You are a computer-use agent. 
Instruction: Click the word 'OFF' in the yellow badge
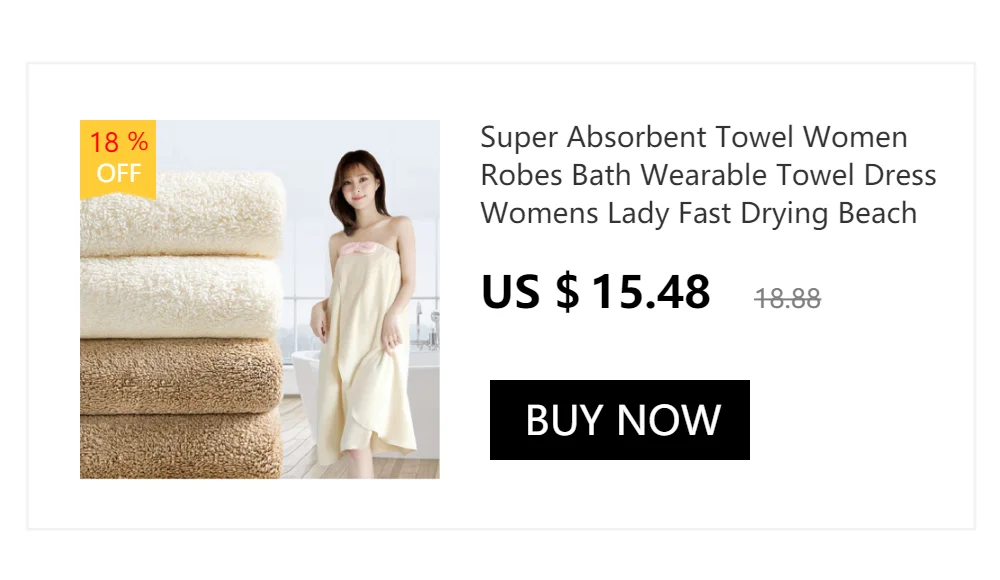[119, 174]
